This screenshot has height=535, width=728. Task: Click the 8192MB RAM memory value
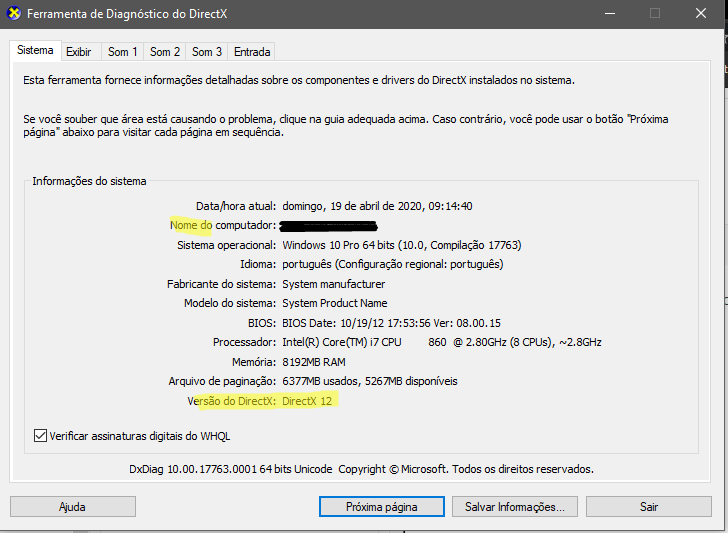click(x=314, y=362)
